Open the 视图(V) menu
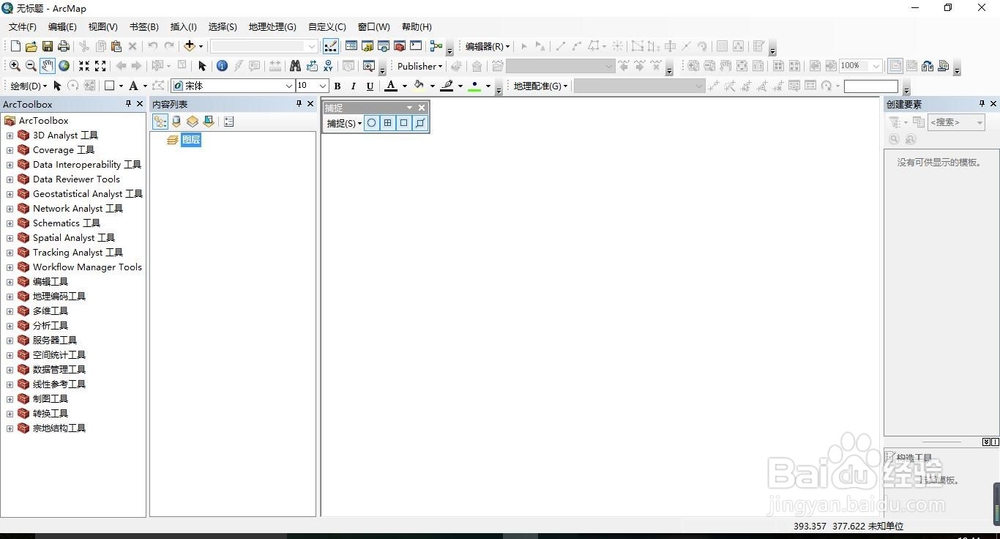This screenshot has width=1000, height=539. pos(103,27)
